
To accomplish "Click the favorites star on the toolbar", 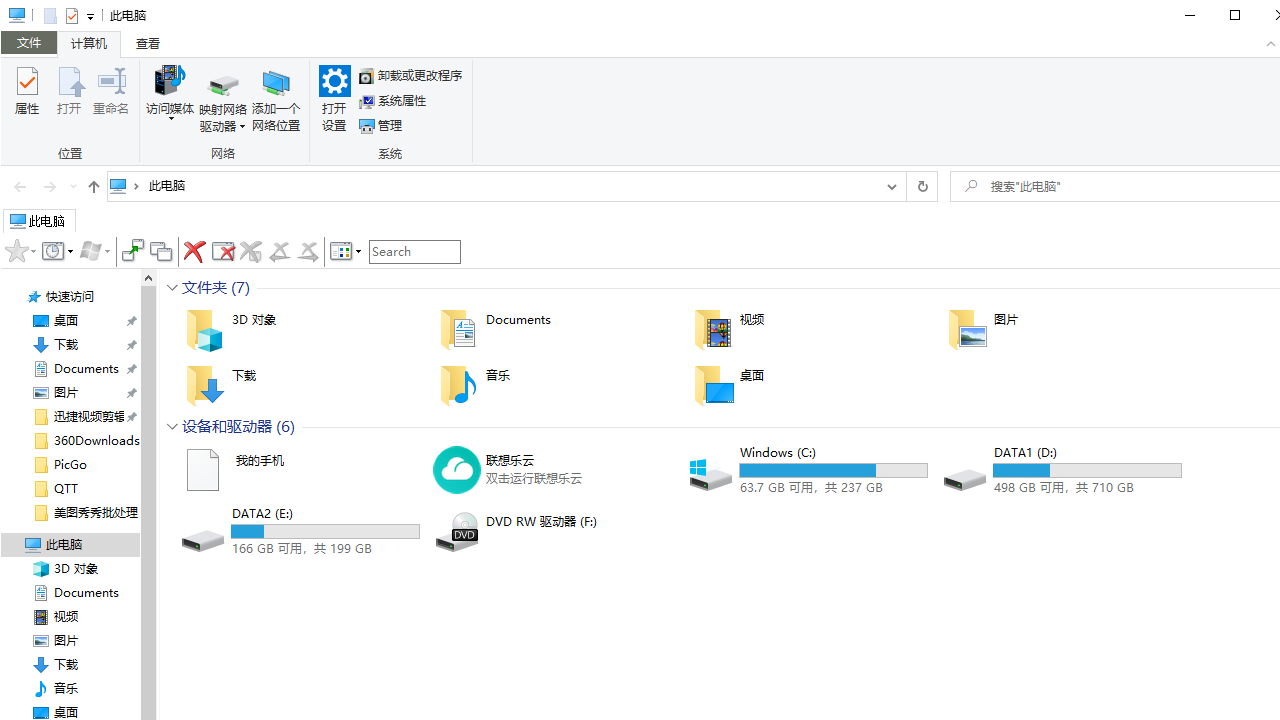I will (15, 251).
